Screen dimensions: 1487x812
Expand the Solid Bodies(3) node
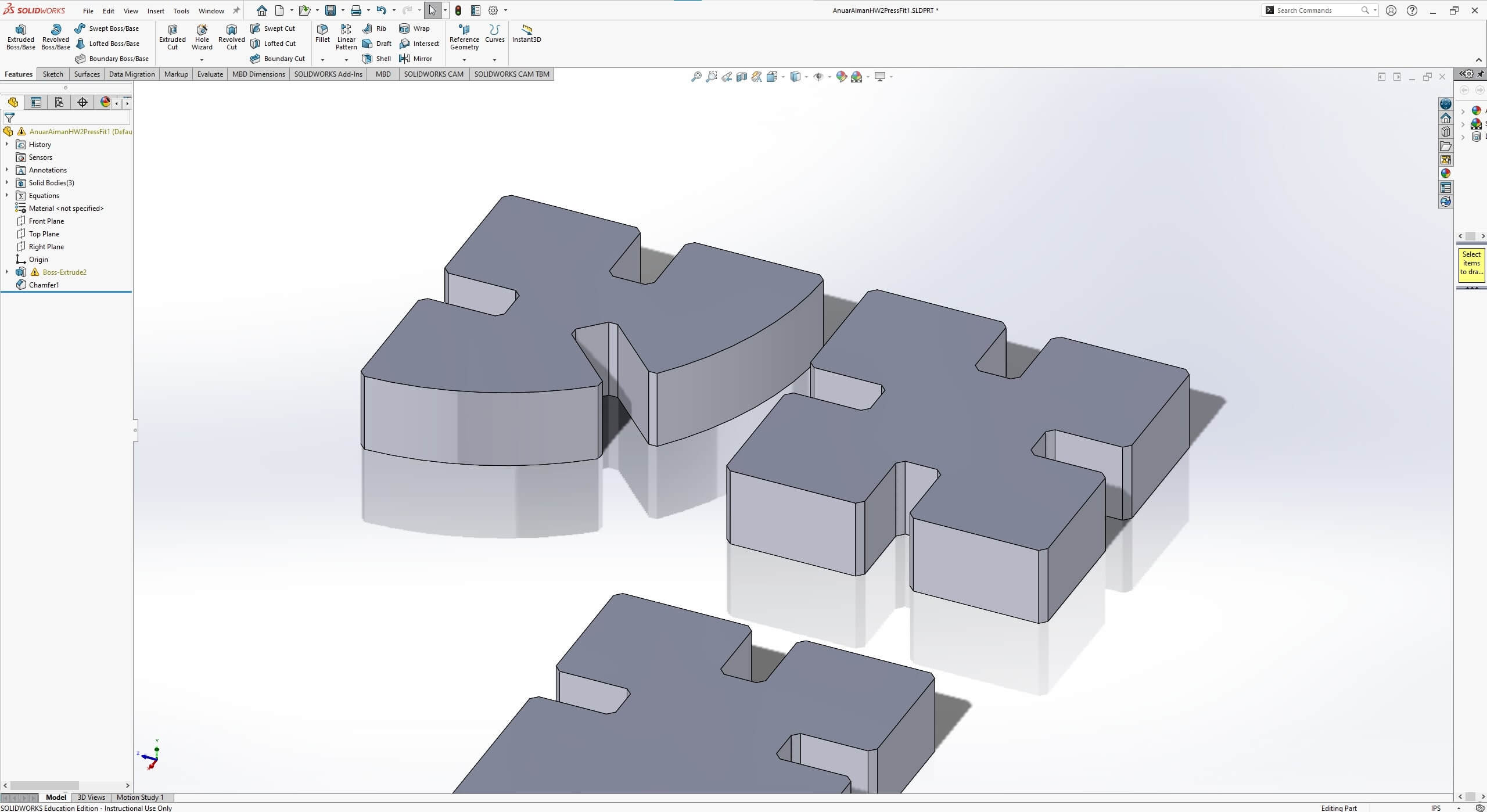(x=7, y=182)
